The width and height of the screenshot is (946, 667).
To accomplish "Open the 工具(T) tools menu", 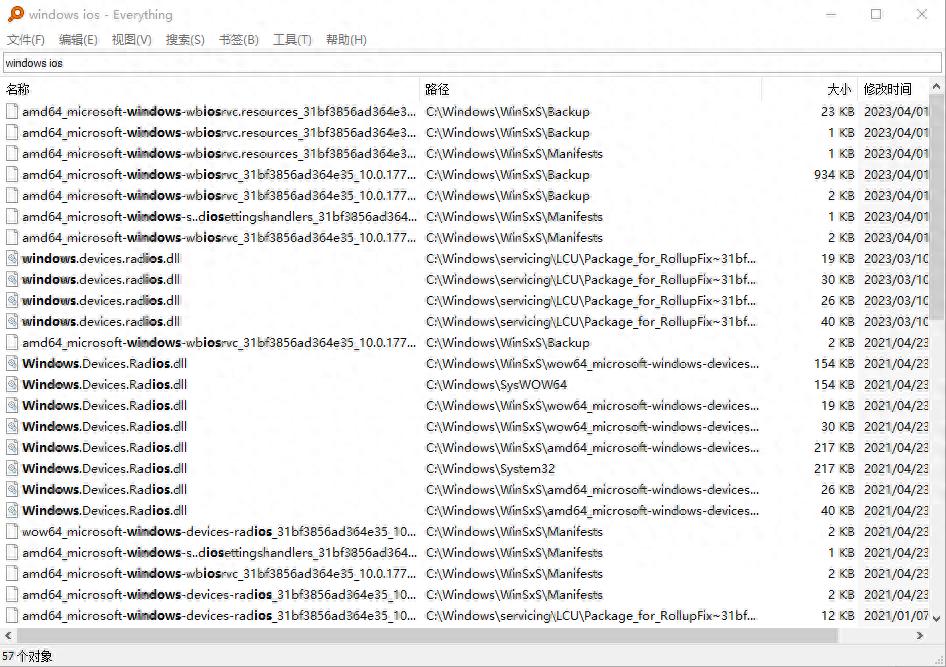I will pos(292,40).
